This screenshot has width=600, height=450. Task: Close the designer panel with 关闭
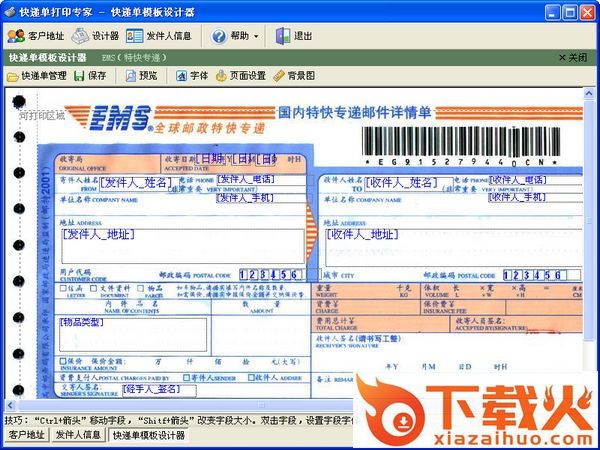point(573,58)
